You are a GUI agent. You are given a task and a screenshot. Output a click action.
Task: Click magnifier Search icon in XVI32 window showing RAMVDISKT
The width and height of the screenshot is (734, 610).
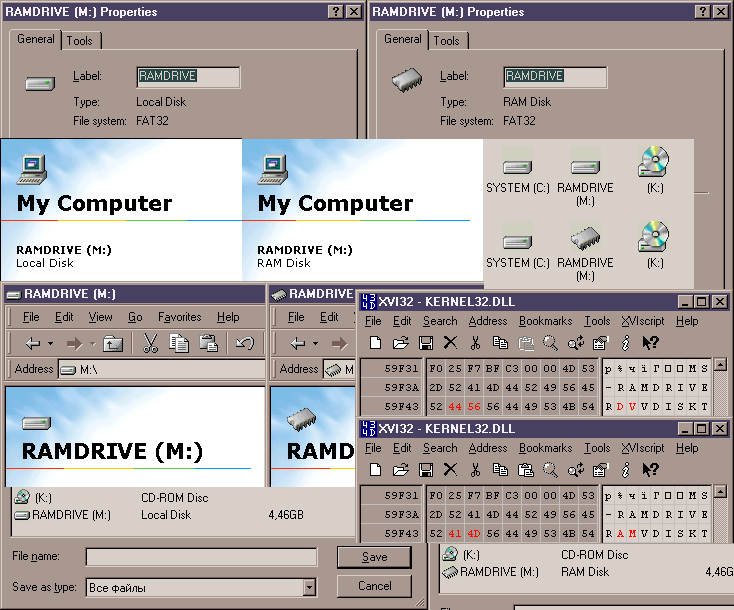pyautogui.click(x=550, y=470)
